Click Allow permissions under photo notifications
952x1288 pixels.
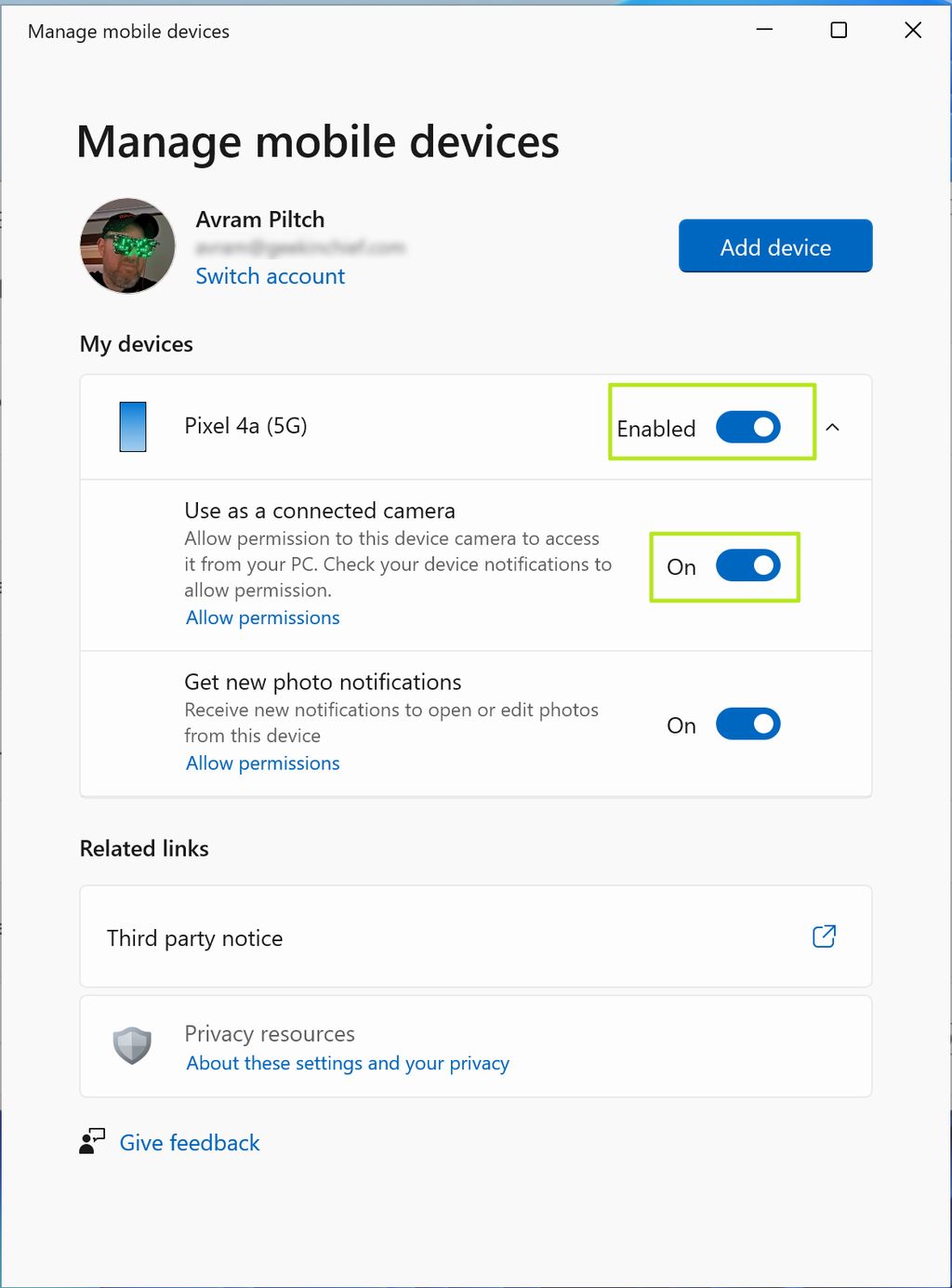pyautogui.click(x=262, y=763)
